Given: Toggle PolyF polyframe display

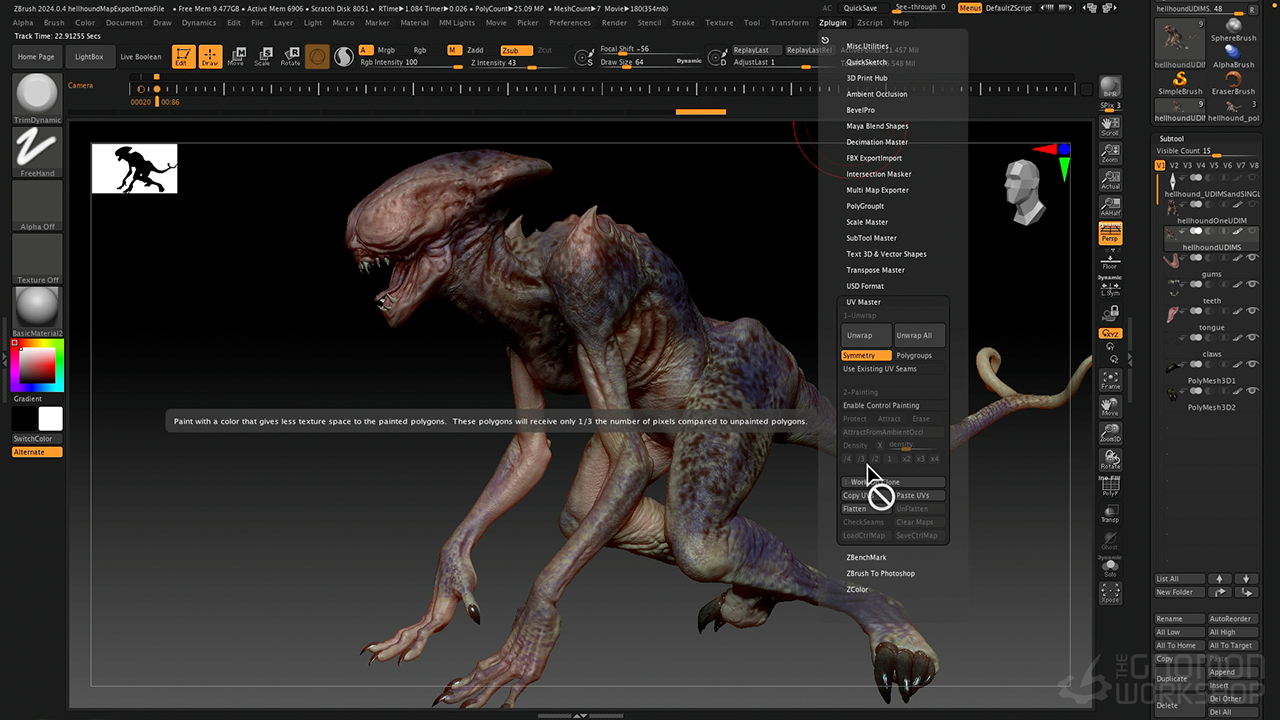Looking at the screenshot, I should [x=1110, y=487].
